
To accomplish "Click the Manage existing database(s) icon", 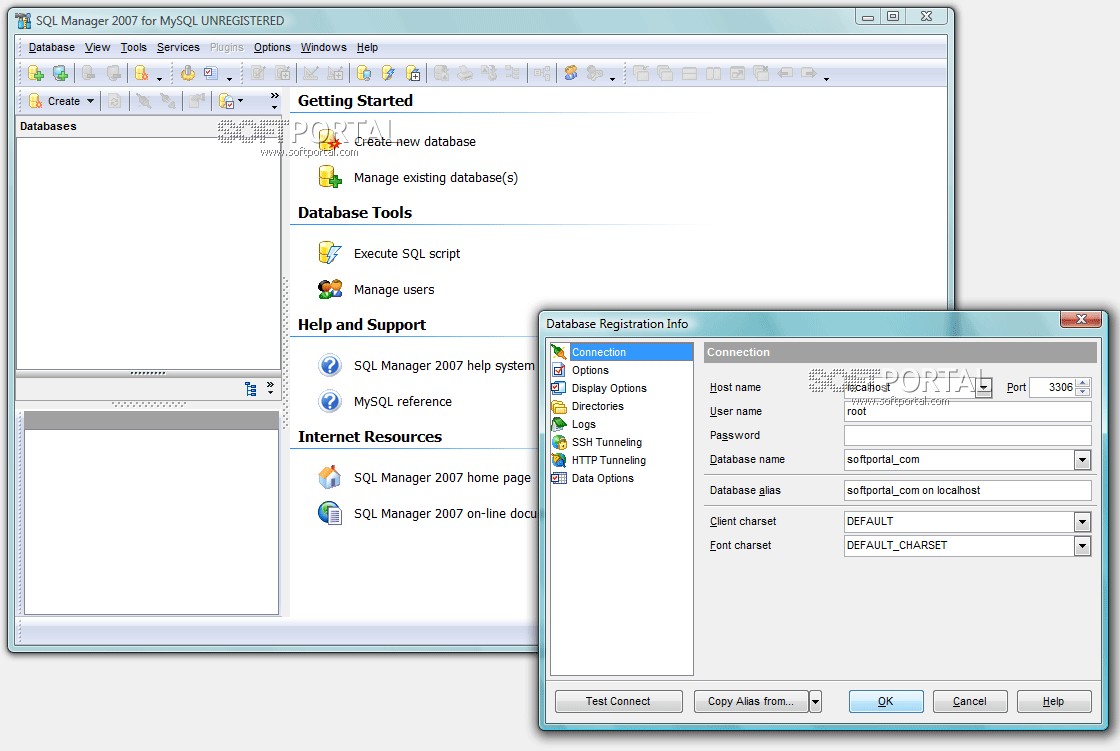I will tap(329, 177).
